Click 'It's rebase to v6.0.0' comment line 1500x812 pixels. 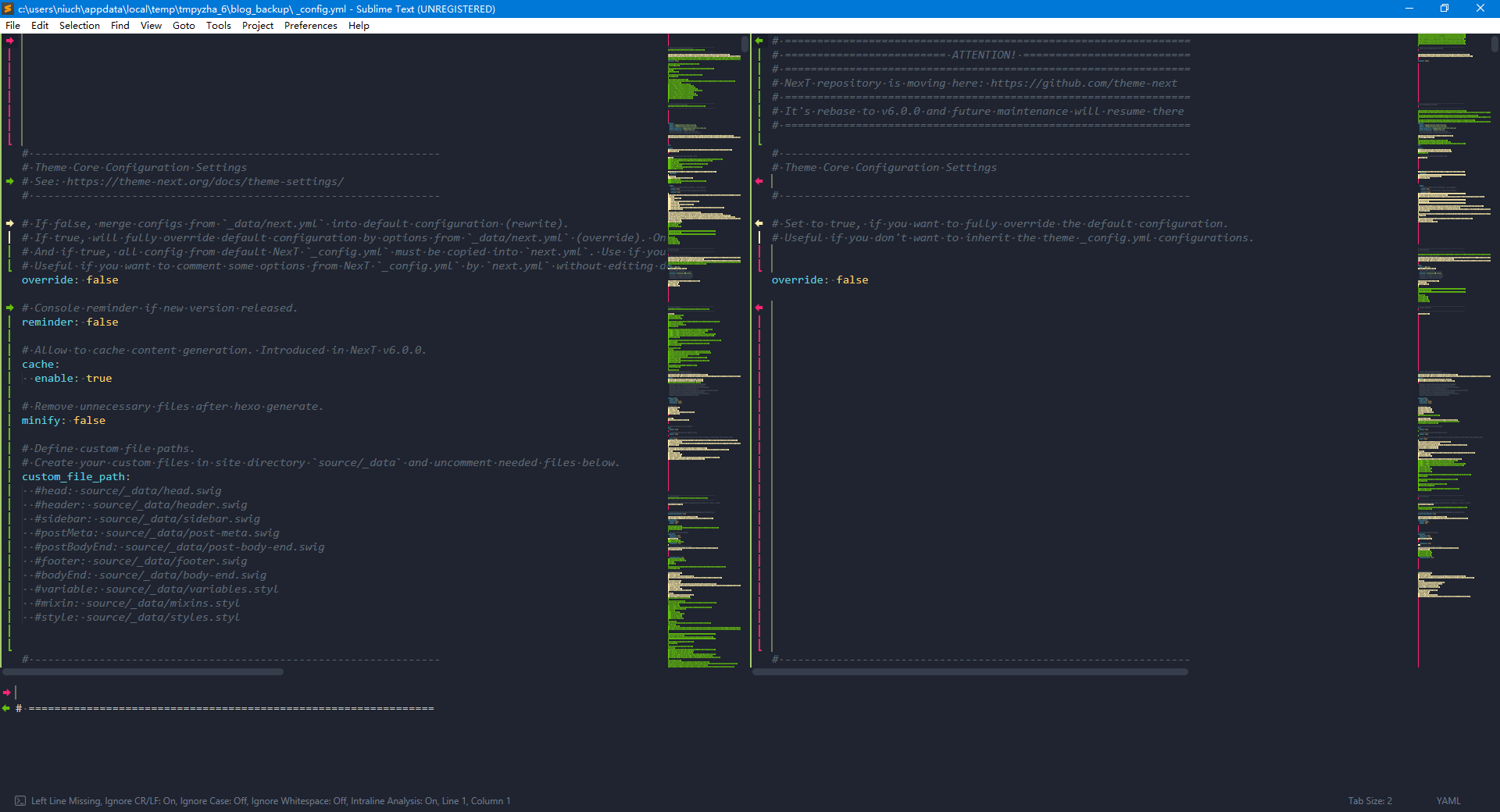[978, 111]
